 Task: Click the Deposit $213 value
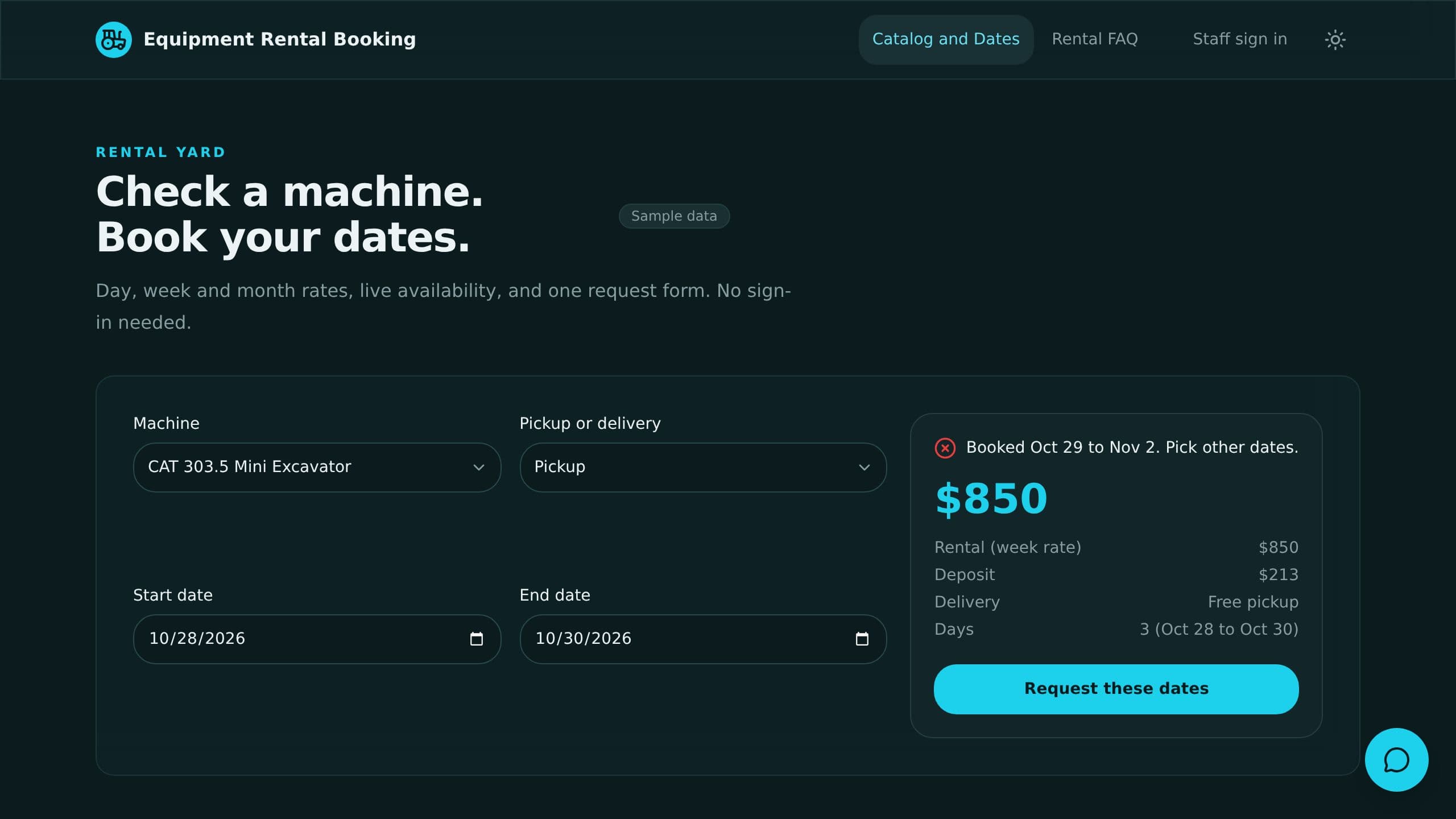[x=1279, y=574]
